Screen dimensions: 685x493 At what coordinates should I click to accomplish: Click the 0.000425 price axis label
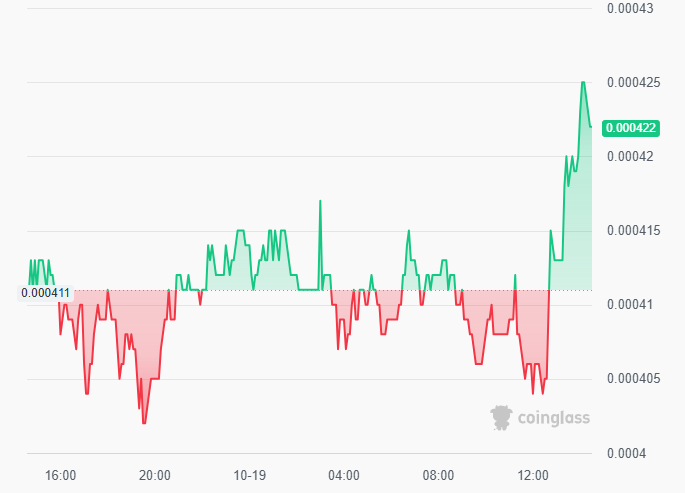click(632, 83)
